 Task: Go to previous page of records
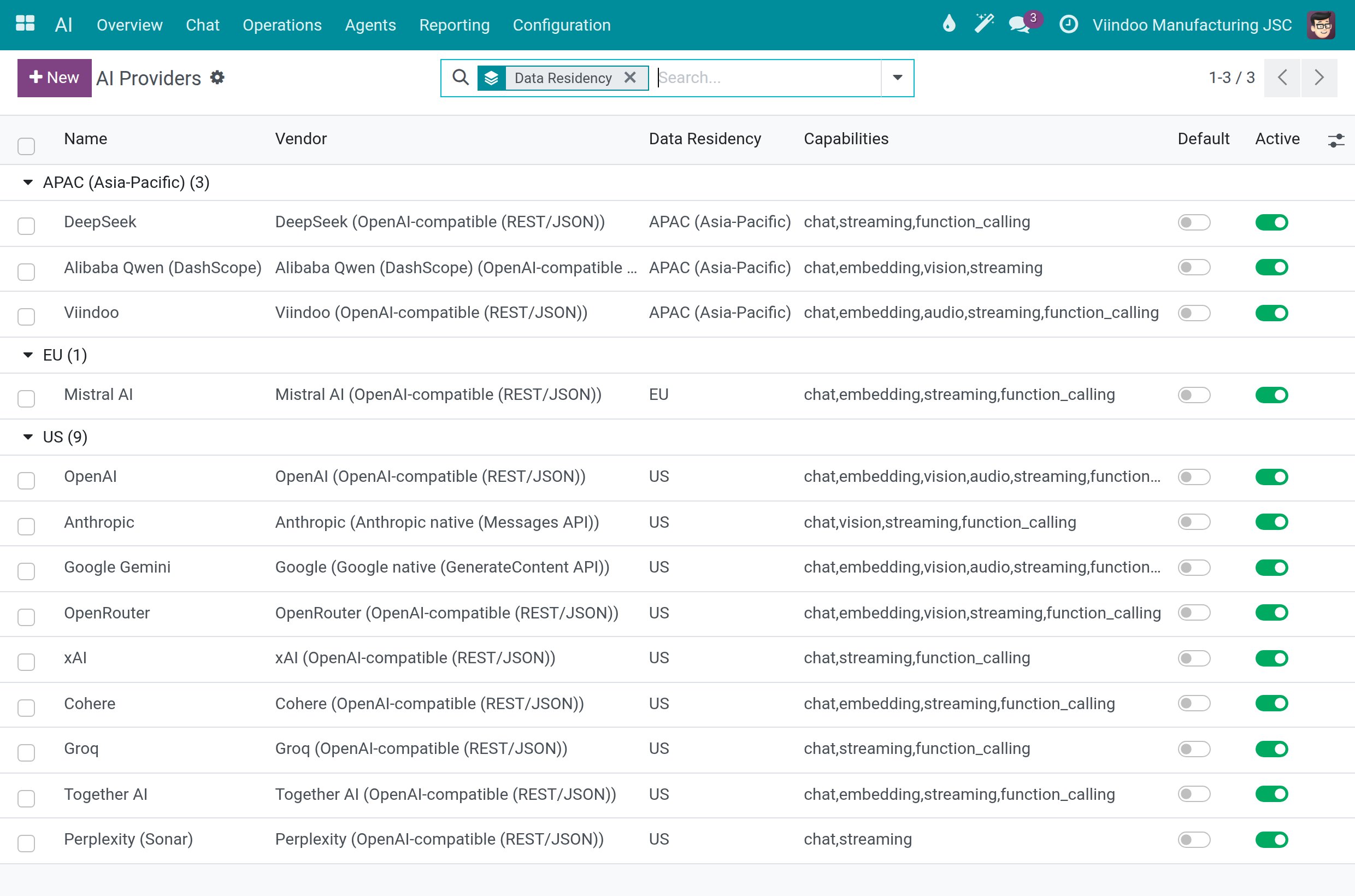point(1282,78)
